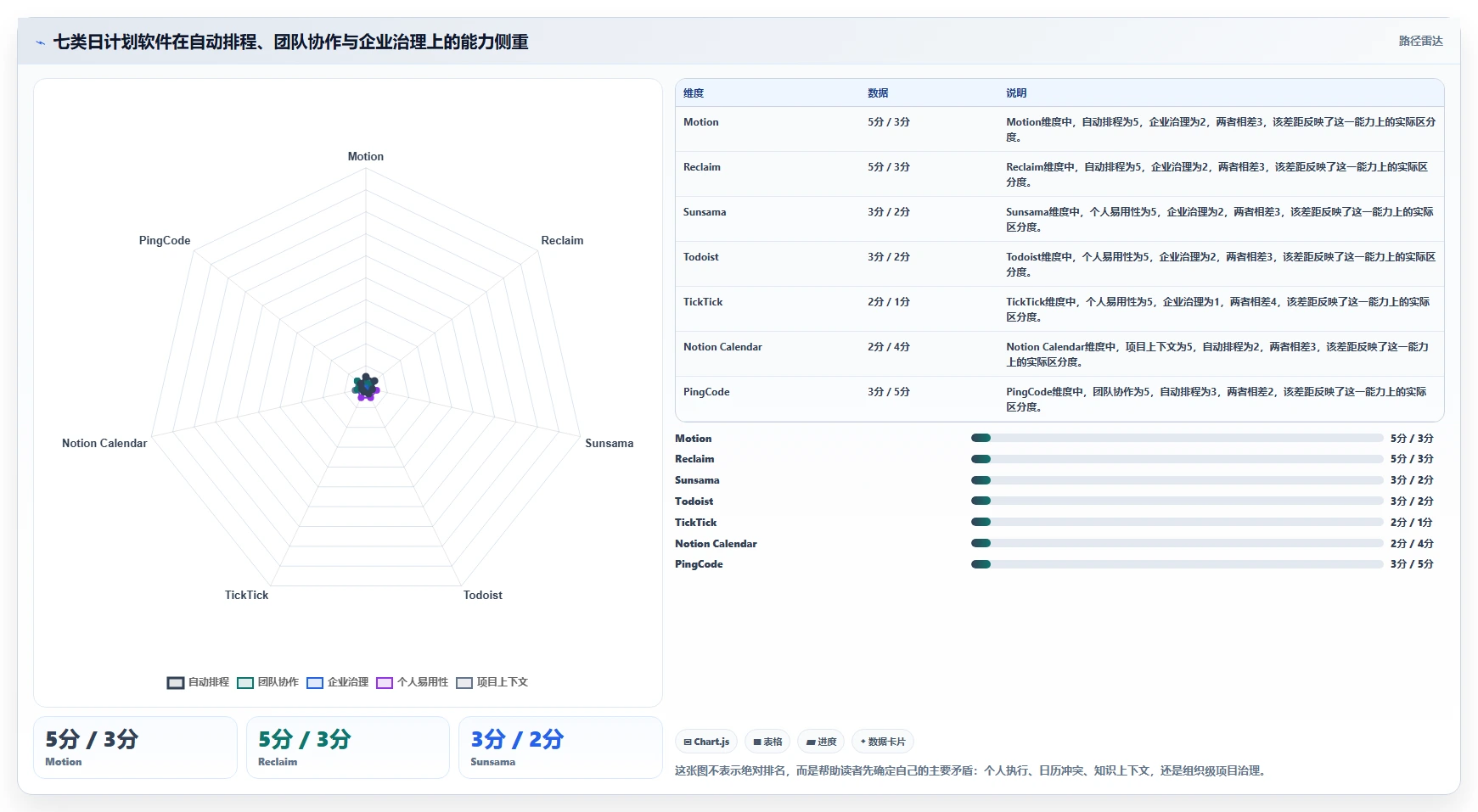This screenshot has height=812, width=1478.
Task: Click the 3分 / 5分 table cell
Action: 888,392
